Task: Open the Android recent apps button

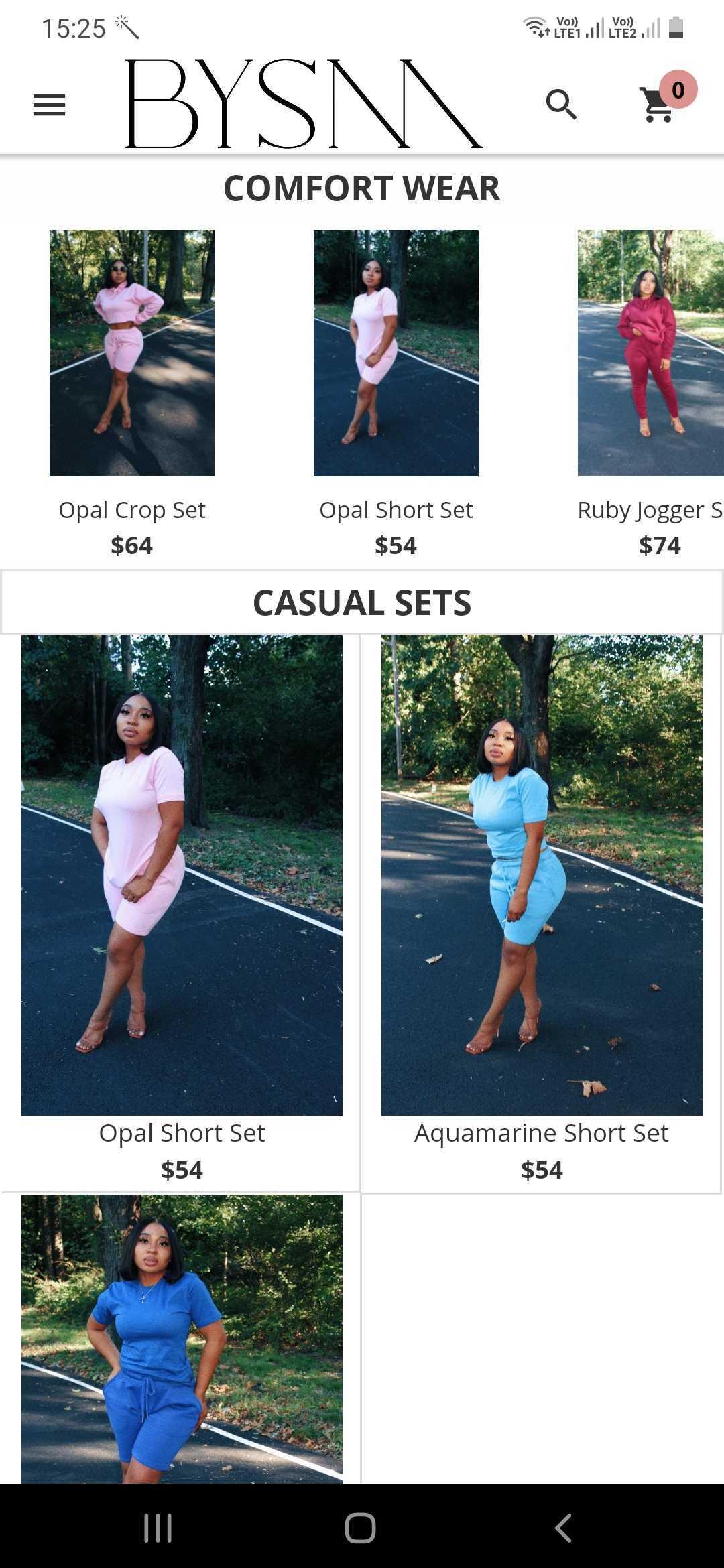Action: pos(158,1528)
